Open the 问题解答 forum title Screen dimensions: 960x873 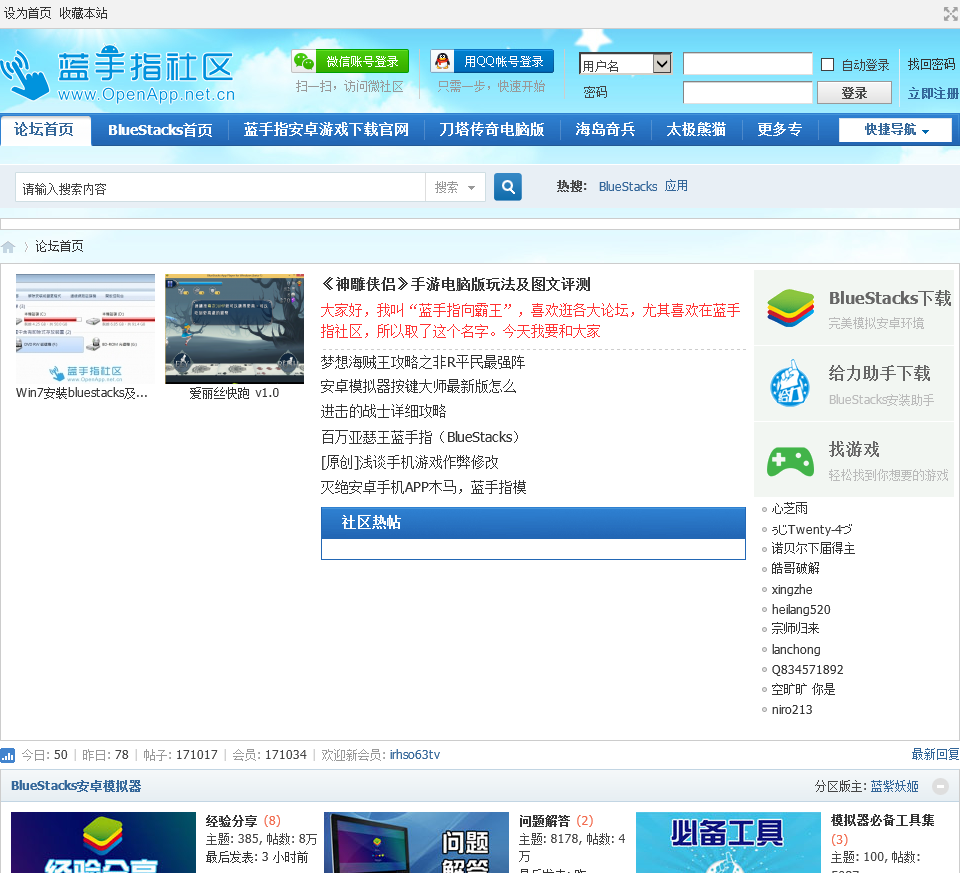click(x=544, y=821)
